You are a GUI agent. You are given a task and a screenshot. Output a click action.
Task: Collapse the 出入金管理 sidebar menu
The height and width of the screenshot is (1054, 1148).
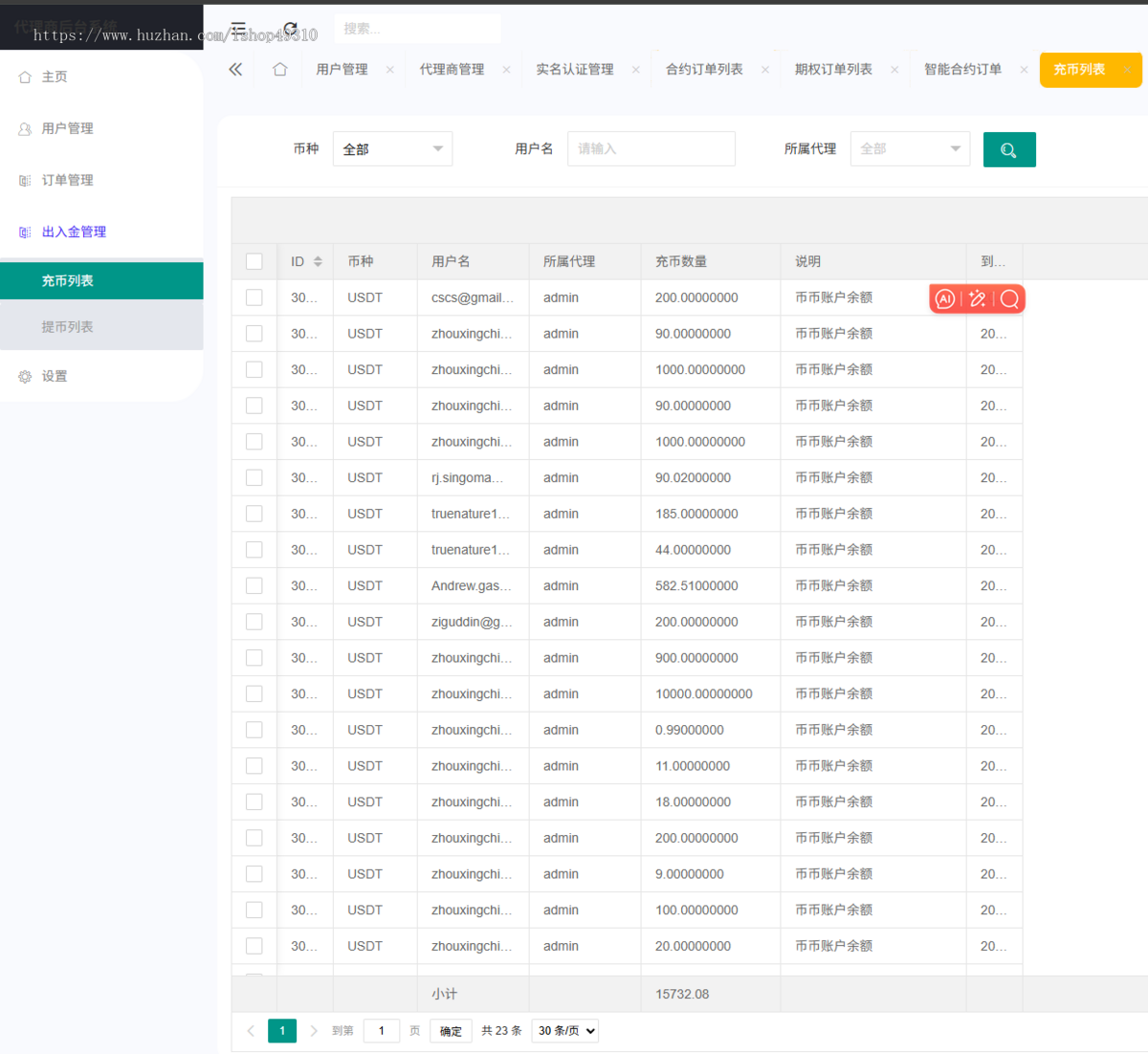tap(74, 231)
